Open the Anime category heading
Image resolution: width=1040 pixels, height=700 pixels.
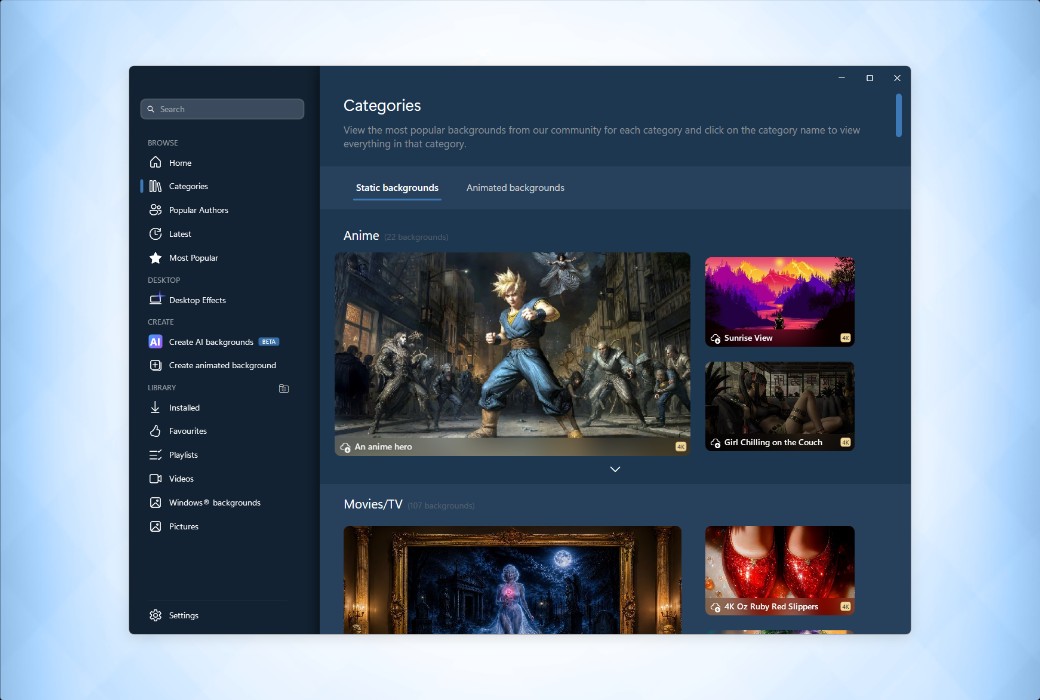361,236
